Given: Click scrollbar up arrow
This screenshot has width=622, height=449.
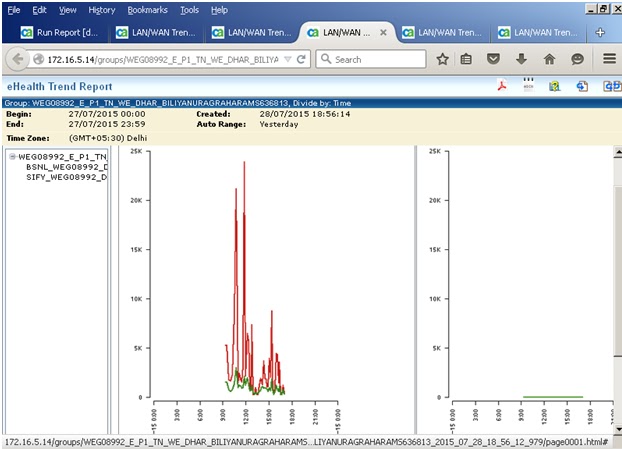Looking at the screenshot, I should (618, 152).
